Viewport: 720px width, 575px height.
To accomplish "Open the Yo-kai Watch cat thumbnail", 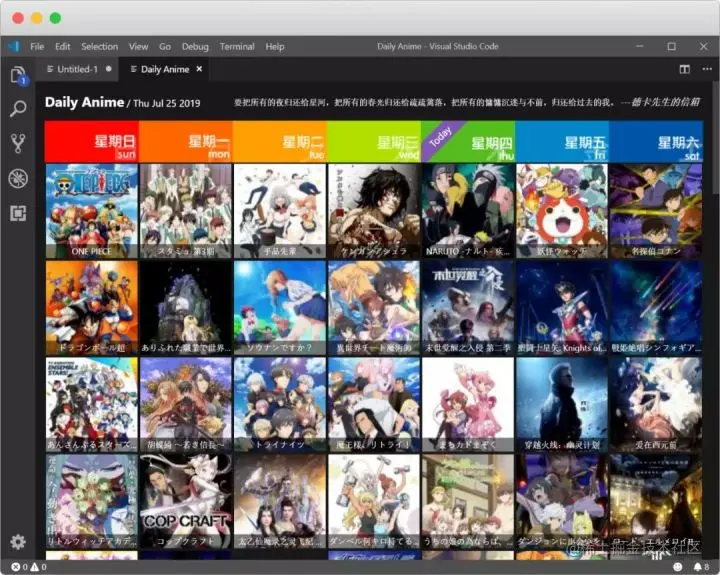I will pyautogui.click(x=562, y=211).
